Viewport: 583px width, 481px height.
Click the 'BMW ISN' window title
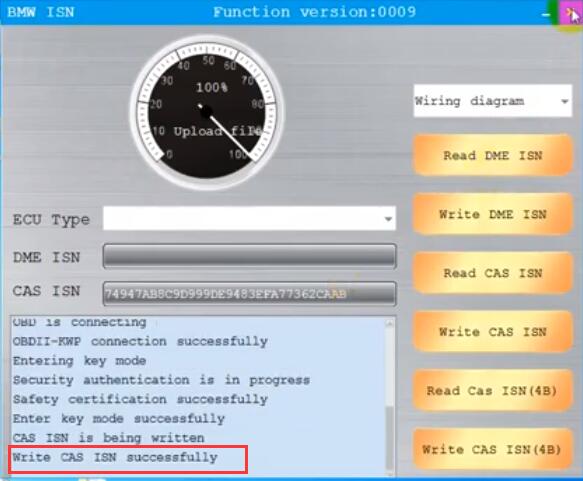[x=41, y=12]
